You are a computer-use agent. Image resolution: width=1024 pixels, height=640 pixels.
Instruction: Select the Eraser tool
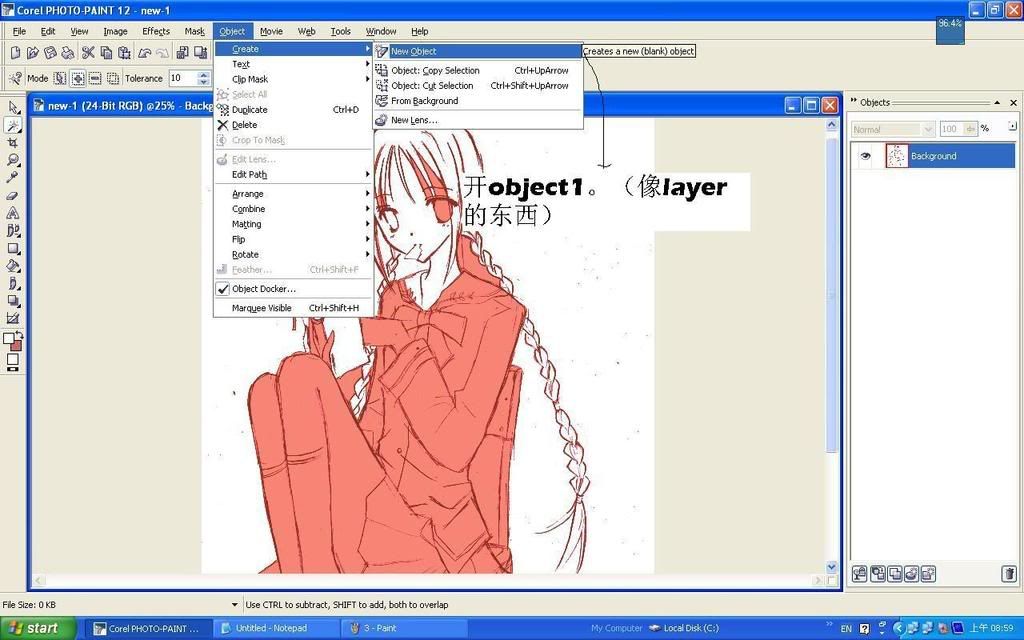tap(13, 195)
